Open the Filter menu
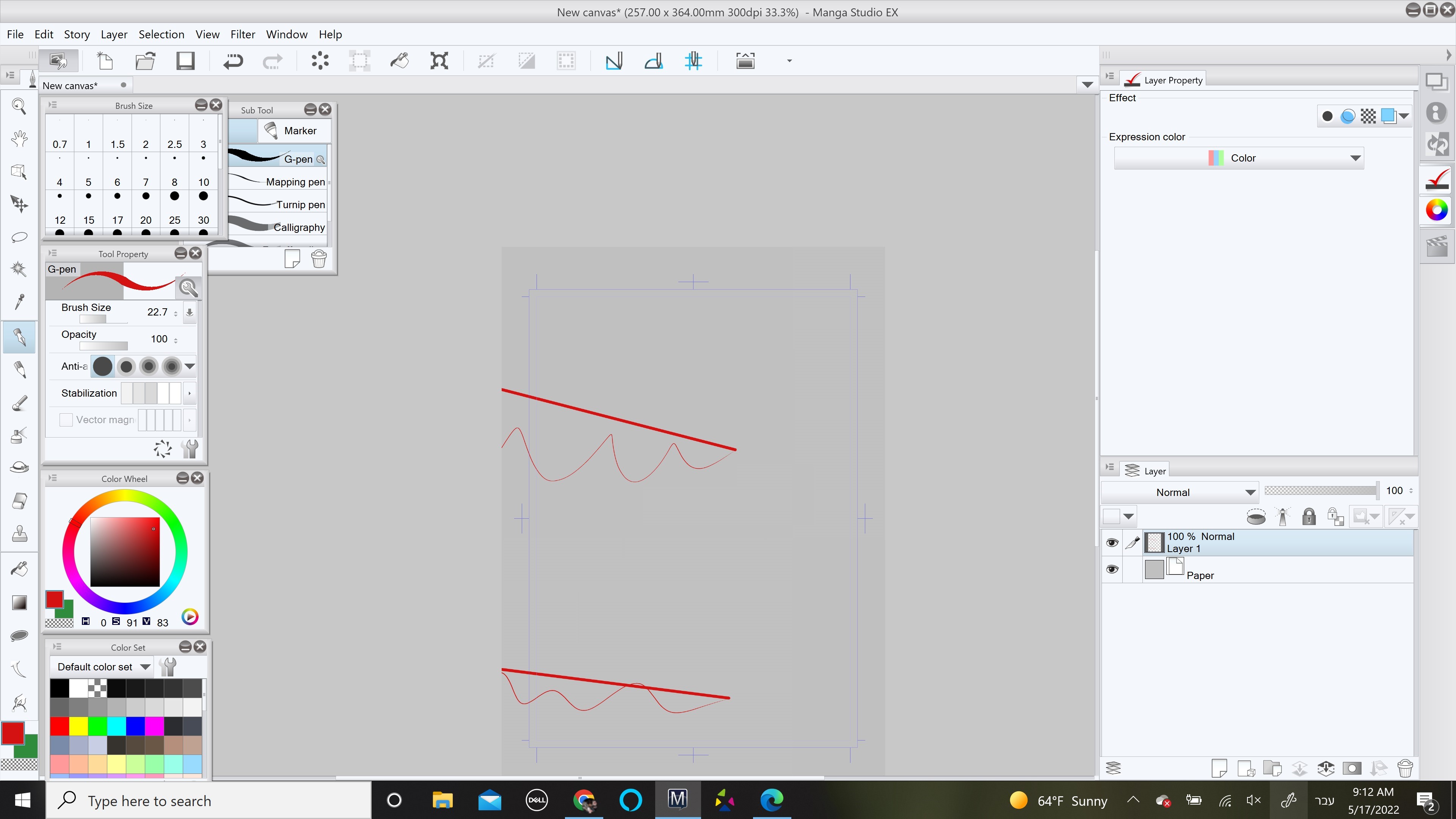The height and width of the screenshot is (819, 1456). click(243, 35)
